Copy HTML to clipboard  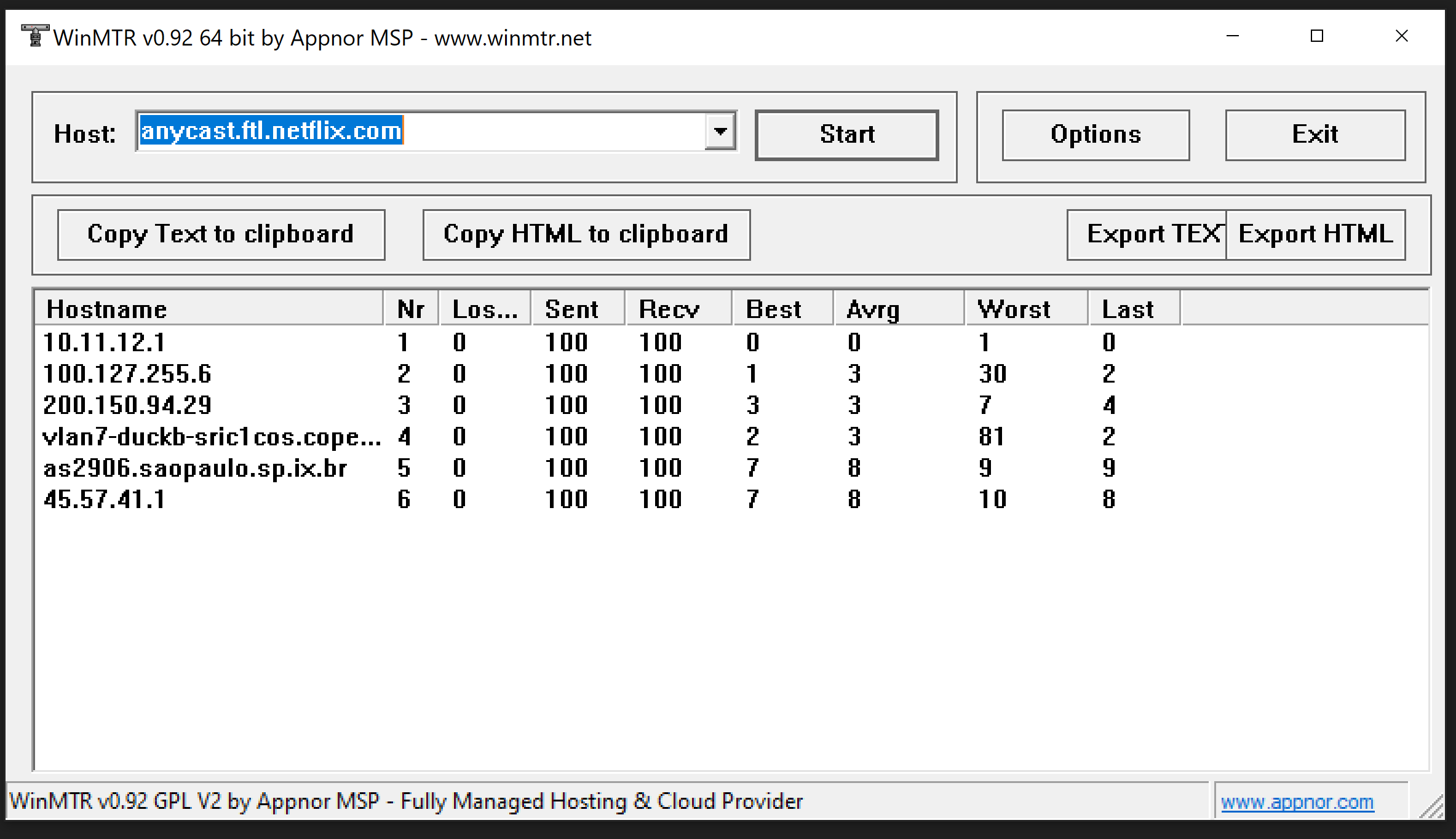[x=586, y=235]
